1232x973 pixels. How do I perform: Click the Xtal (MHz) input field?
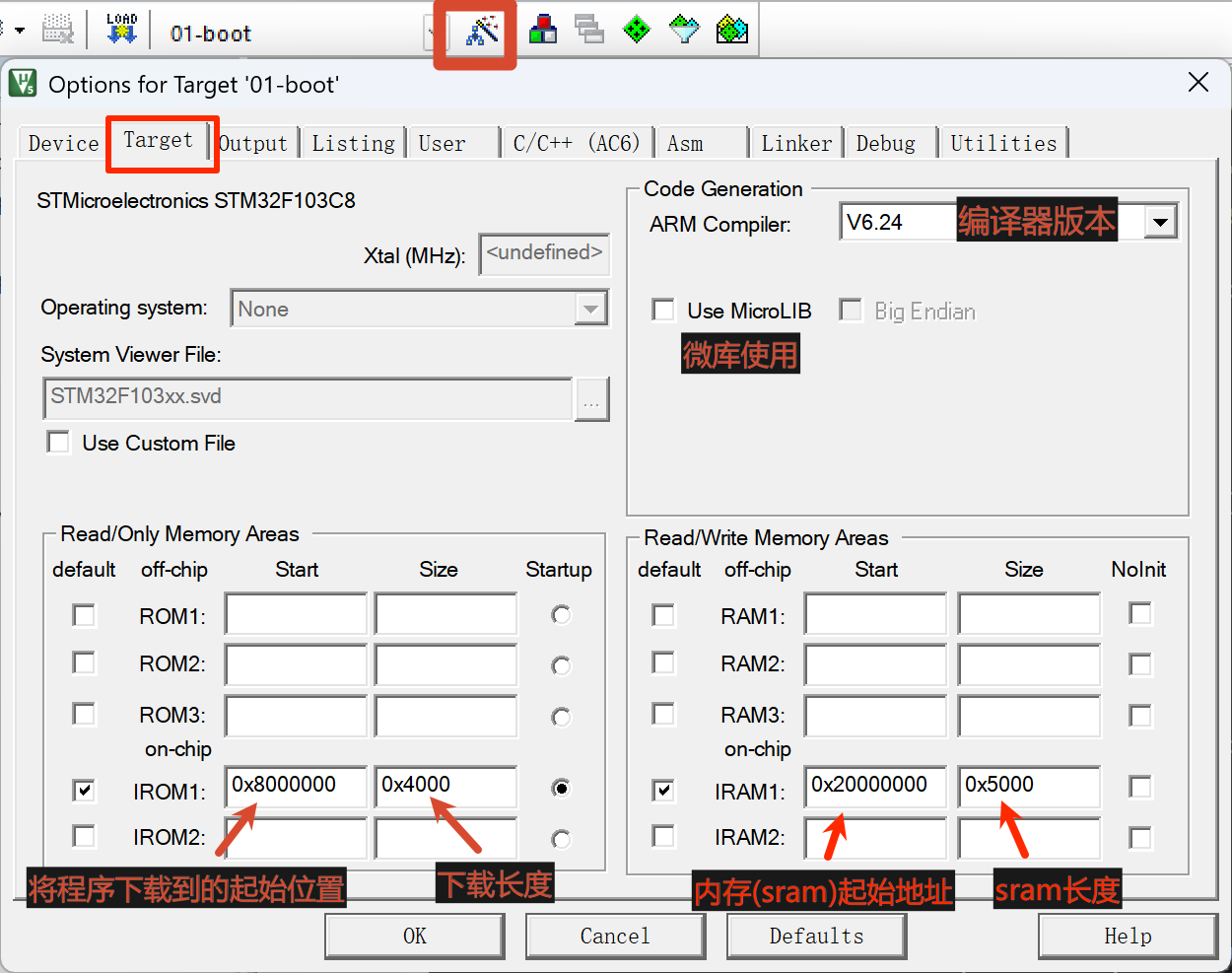coord(544,253)
